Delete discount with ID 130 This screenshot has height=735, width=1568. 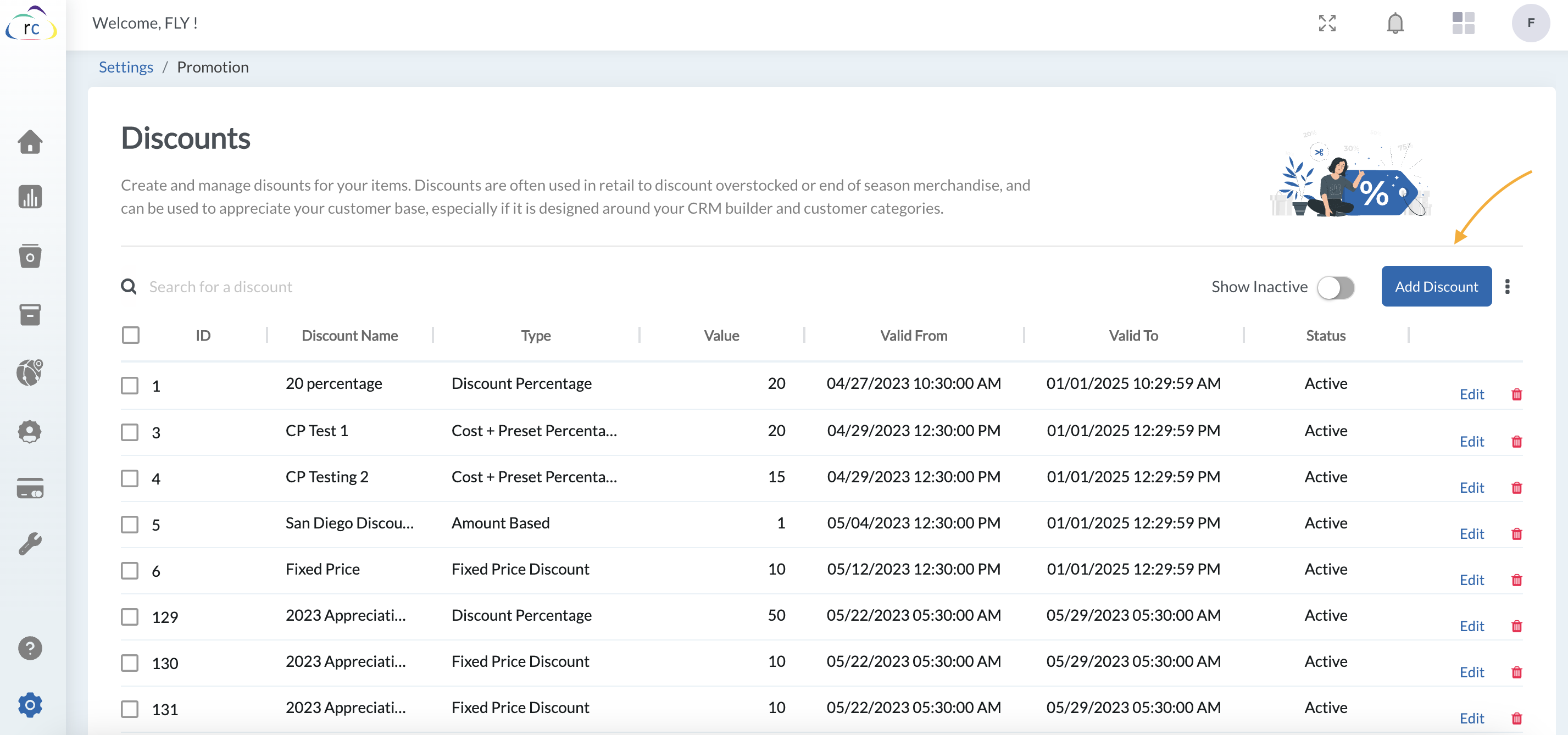pyautogui.click(x=1516, y=672)
